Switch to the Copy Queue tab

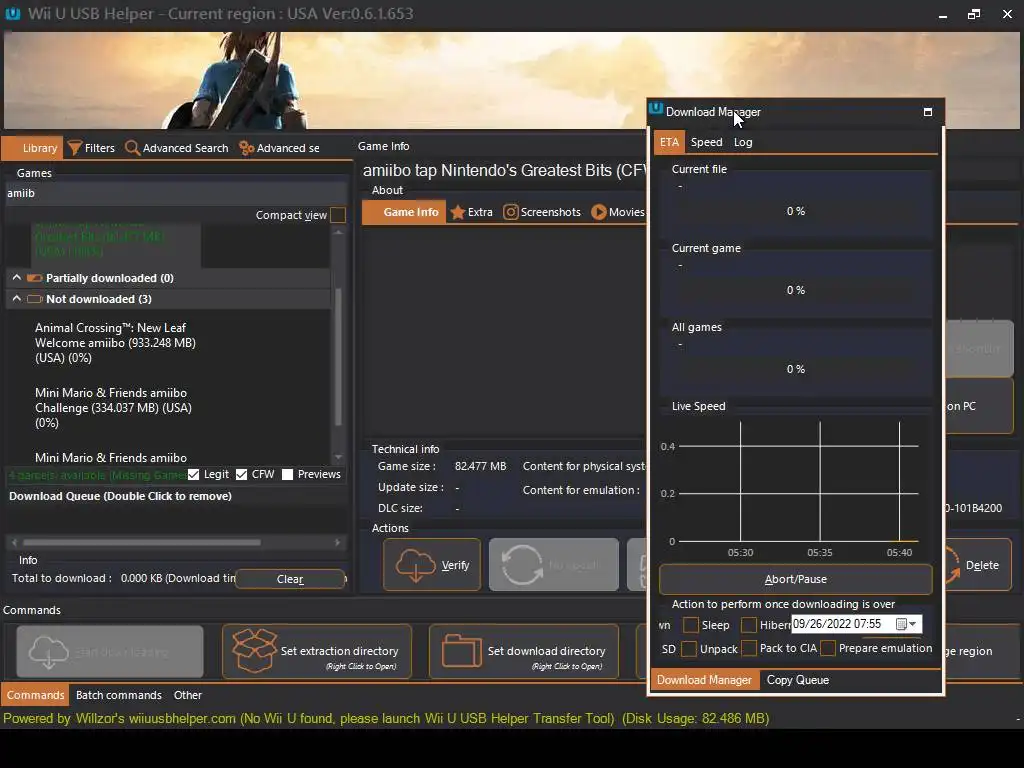pos(797,680)
